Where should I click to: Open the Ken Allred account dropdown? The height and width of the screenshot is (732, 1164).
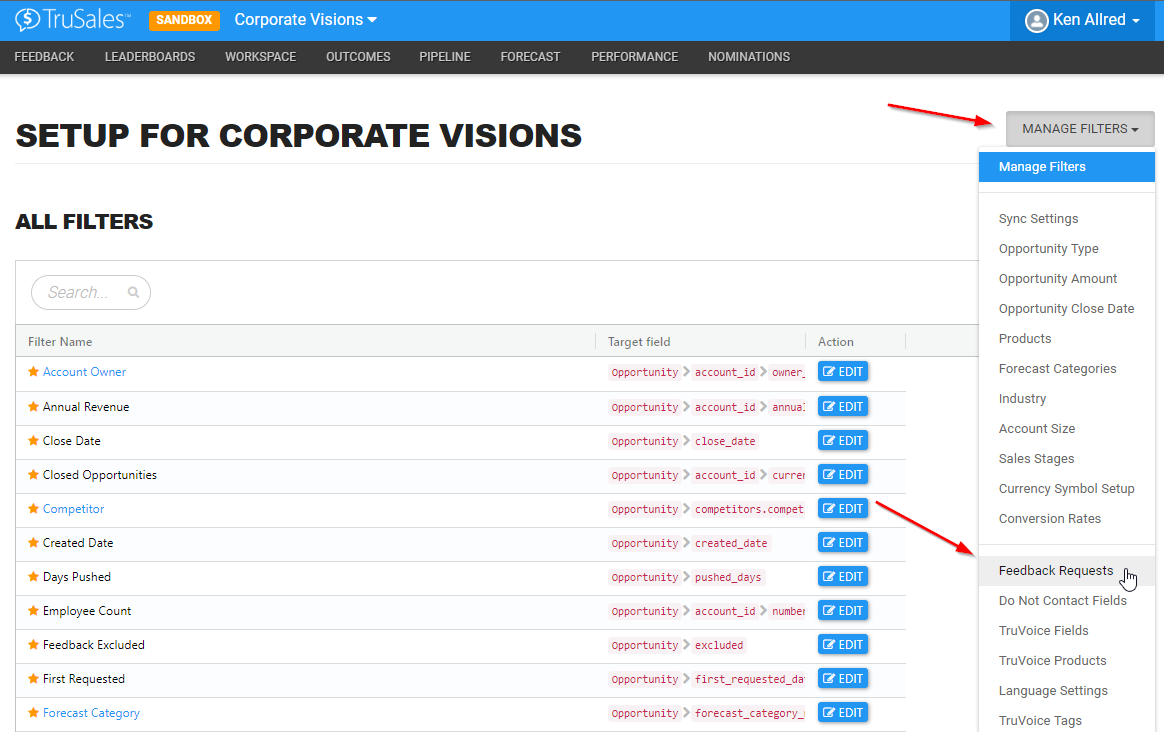click(x=1082, y=20)
